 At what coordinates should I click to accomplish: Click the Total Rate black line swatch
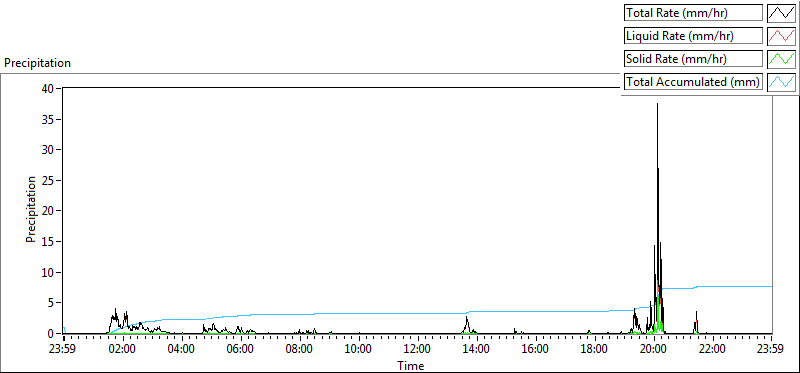pyautogui.click(x=781, y=12)
